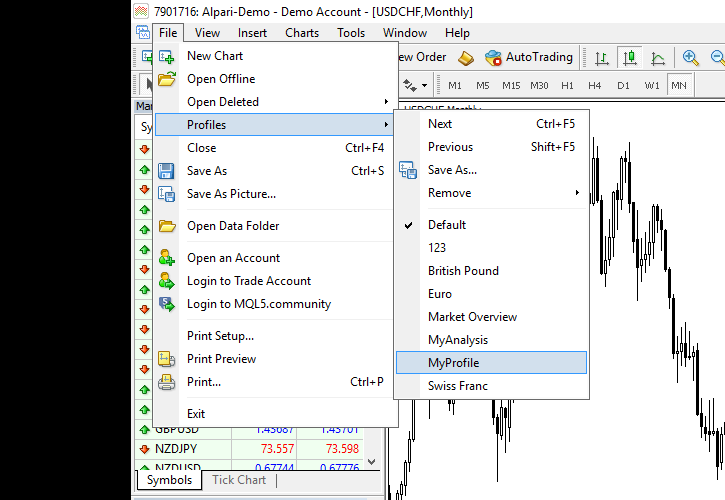This screenshot has height=500, width=725.
Task: Choose Print Setup... from File menu
Action: click(x=276, y=336)
